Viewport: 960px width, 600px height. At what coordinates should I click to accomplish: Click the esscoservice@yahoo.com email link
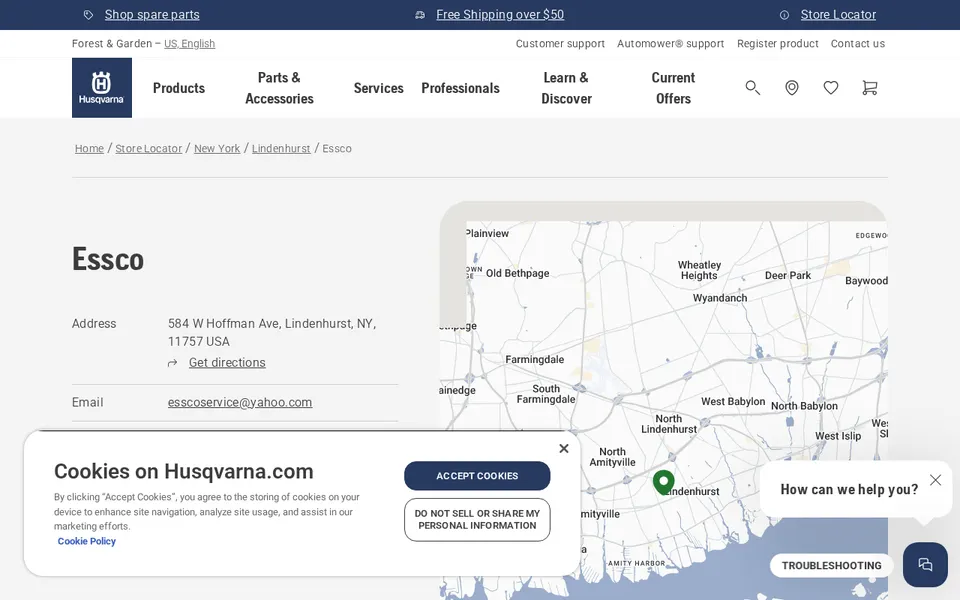(x=240, y=402)
